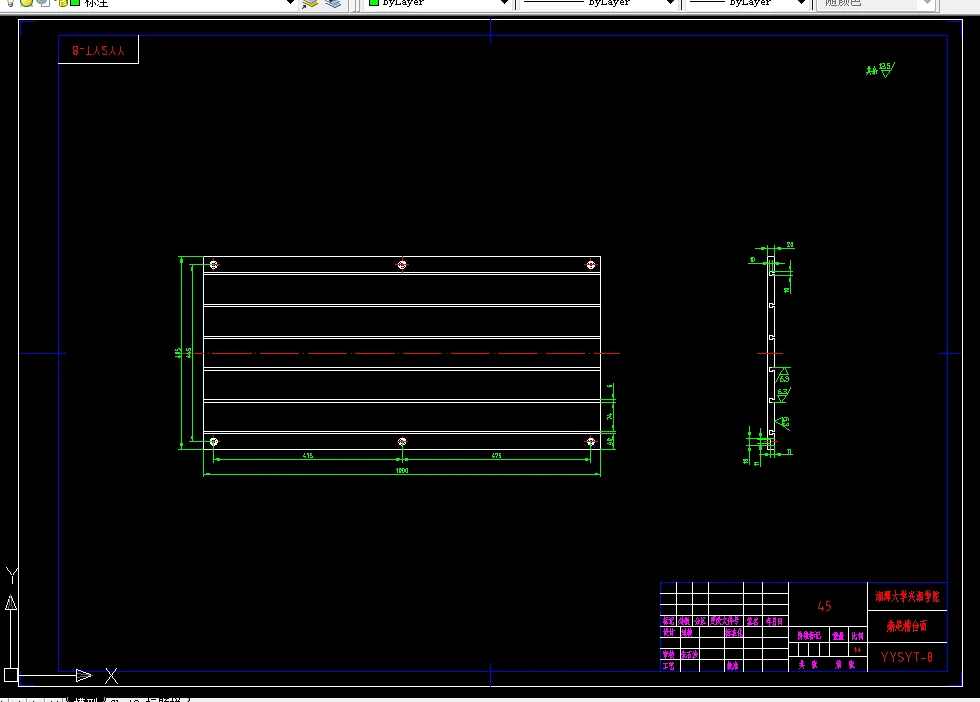This screenshot has width=980, height=702.
Task: Select the left 475 hole spacing dimension
Action: pos(308,456)
